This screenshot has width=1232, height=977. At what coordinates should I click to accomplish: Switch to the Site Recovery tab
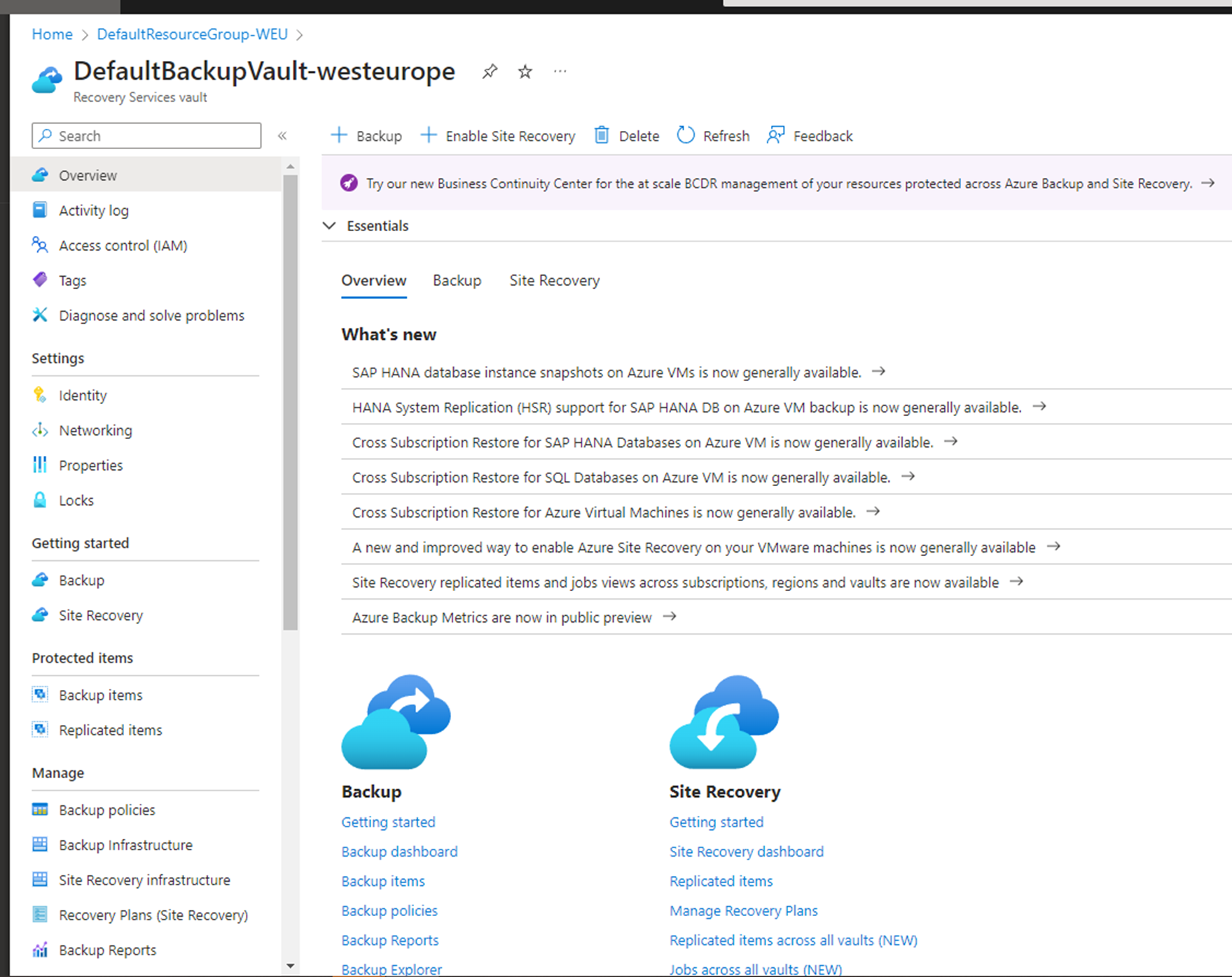pyautogui.click(x=554, y=280)
